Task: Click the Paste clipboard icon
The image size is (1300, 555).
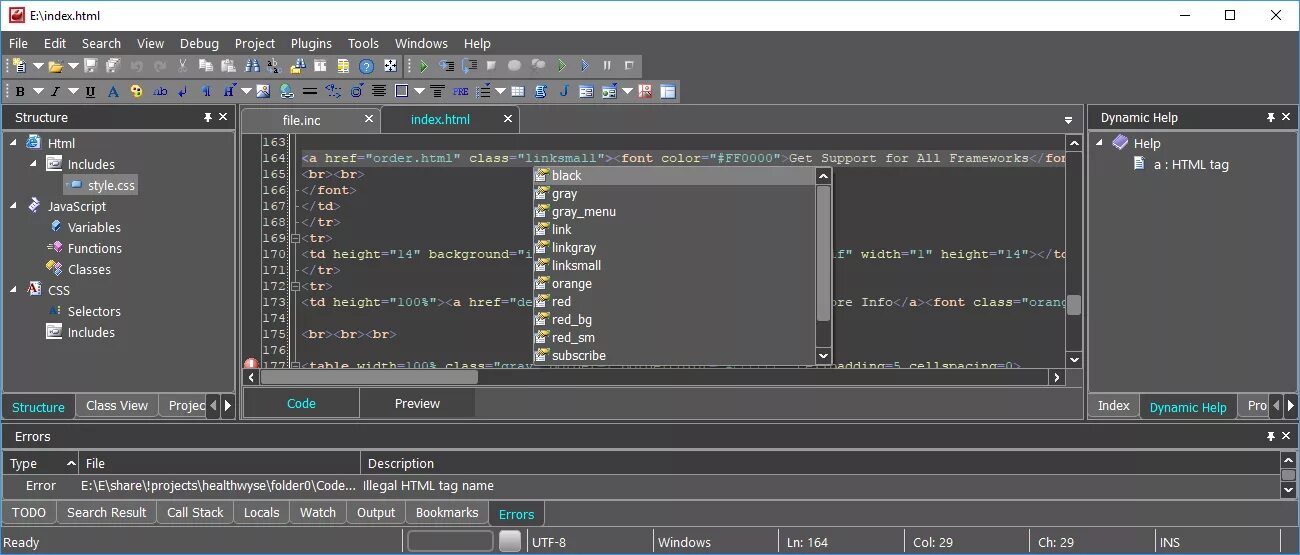Action: click(x=228, y=66)
